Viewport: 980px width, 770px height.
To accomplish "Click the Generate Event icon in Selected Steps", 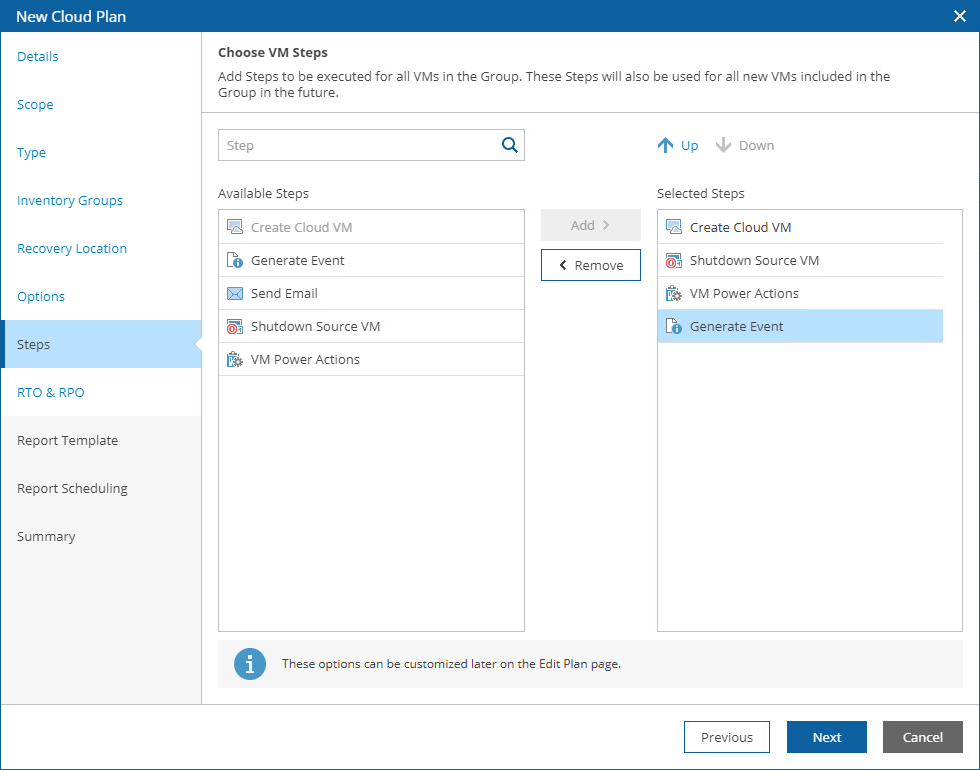I will (x=674, y=326).
